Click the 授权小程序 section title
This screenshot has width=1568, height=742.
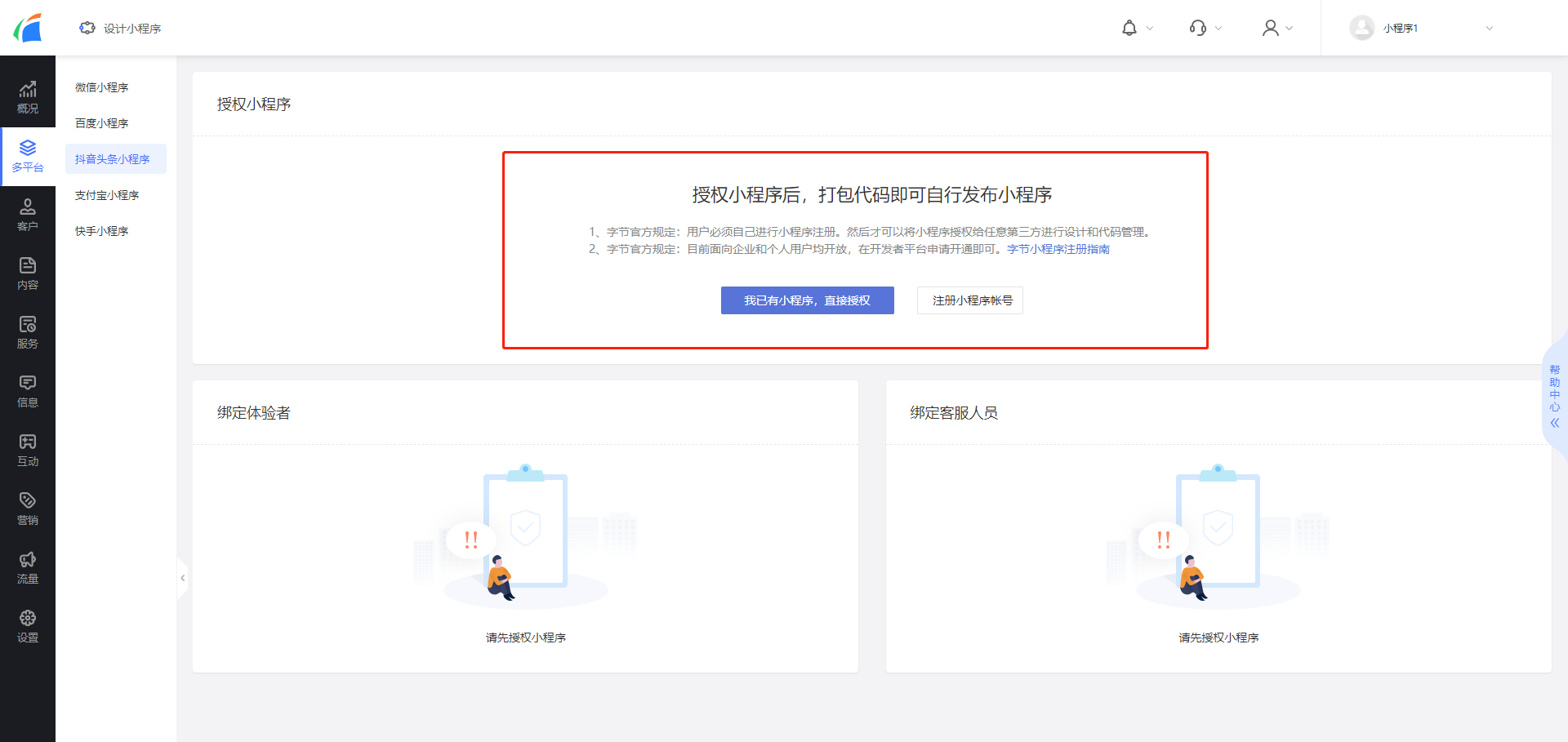254,104
